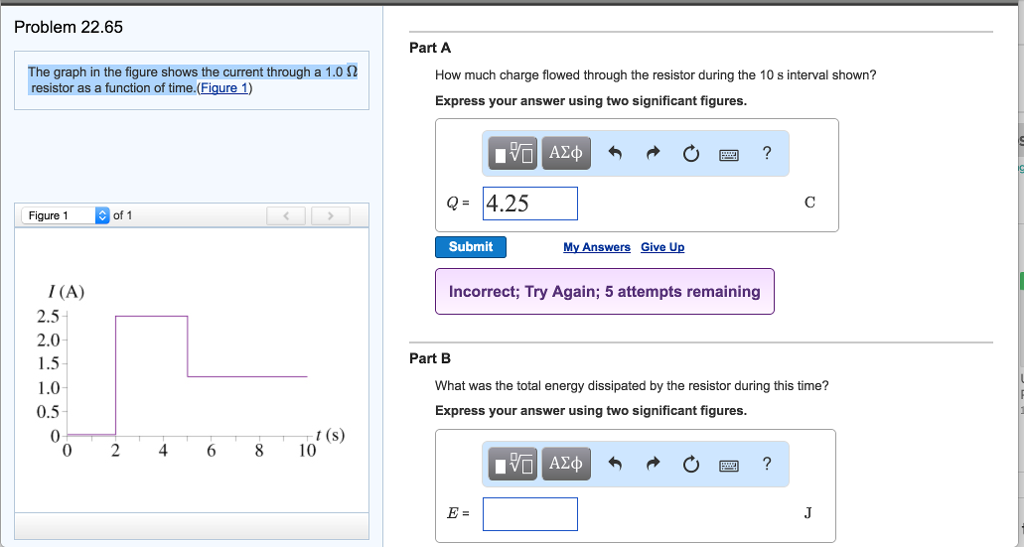
Task: Click the I (A) axis label on graph
Action: [66, 292]
